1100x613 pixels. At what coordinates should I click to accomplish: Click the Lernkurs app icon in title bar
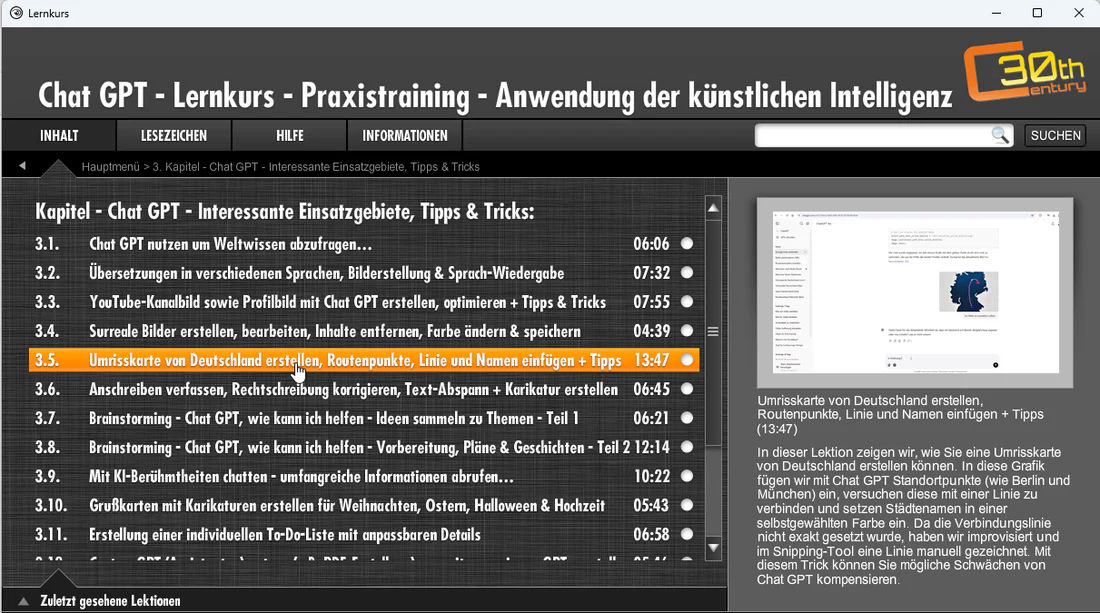[16, 13]
